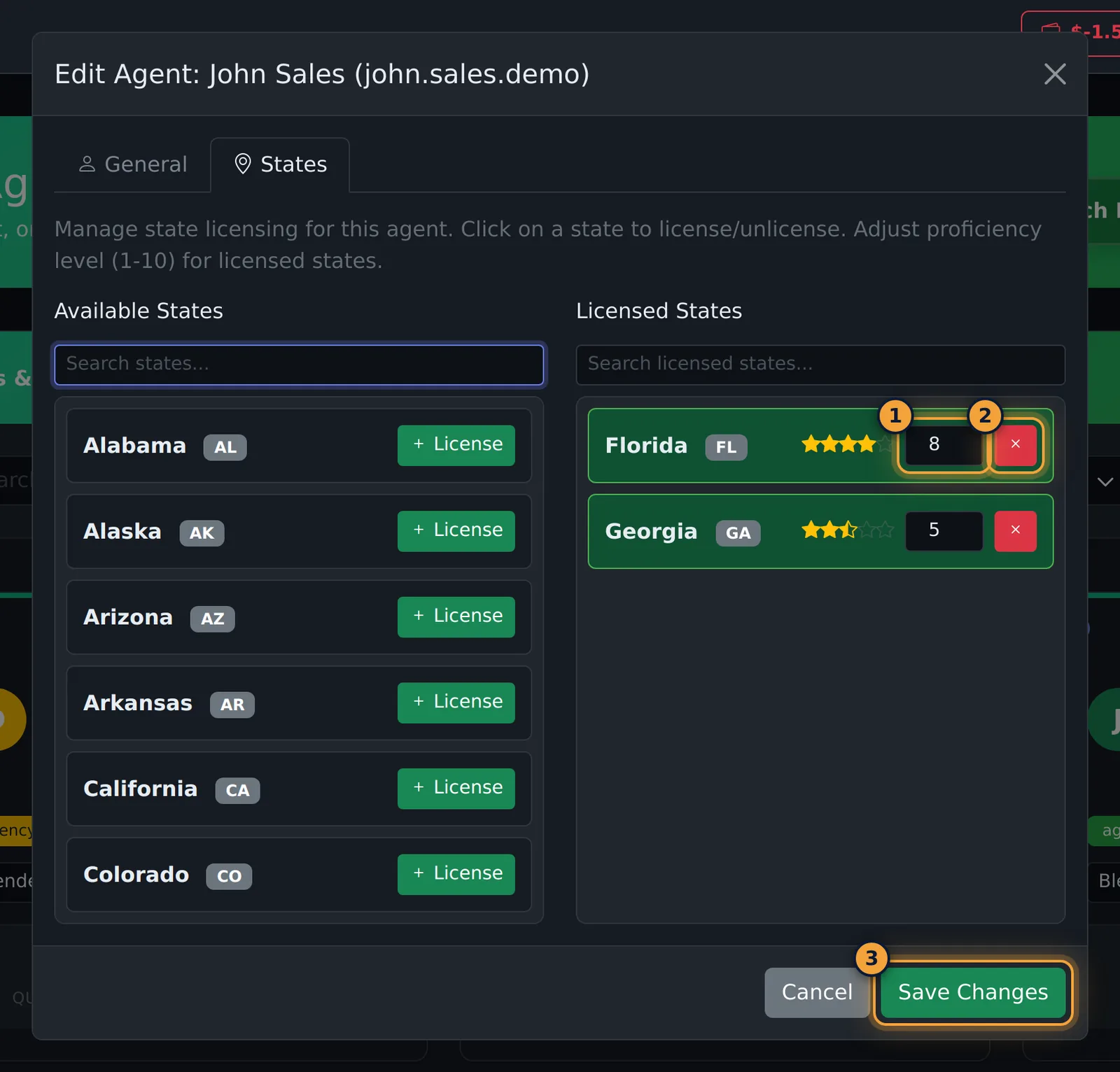Expand the chevron dropdown behind the dialog

pyautogui.click(x=1105, y=481)
